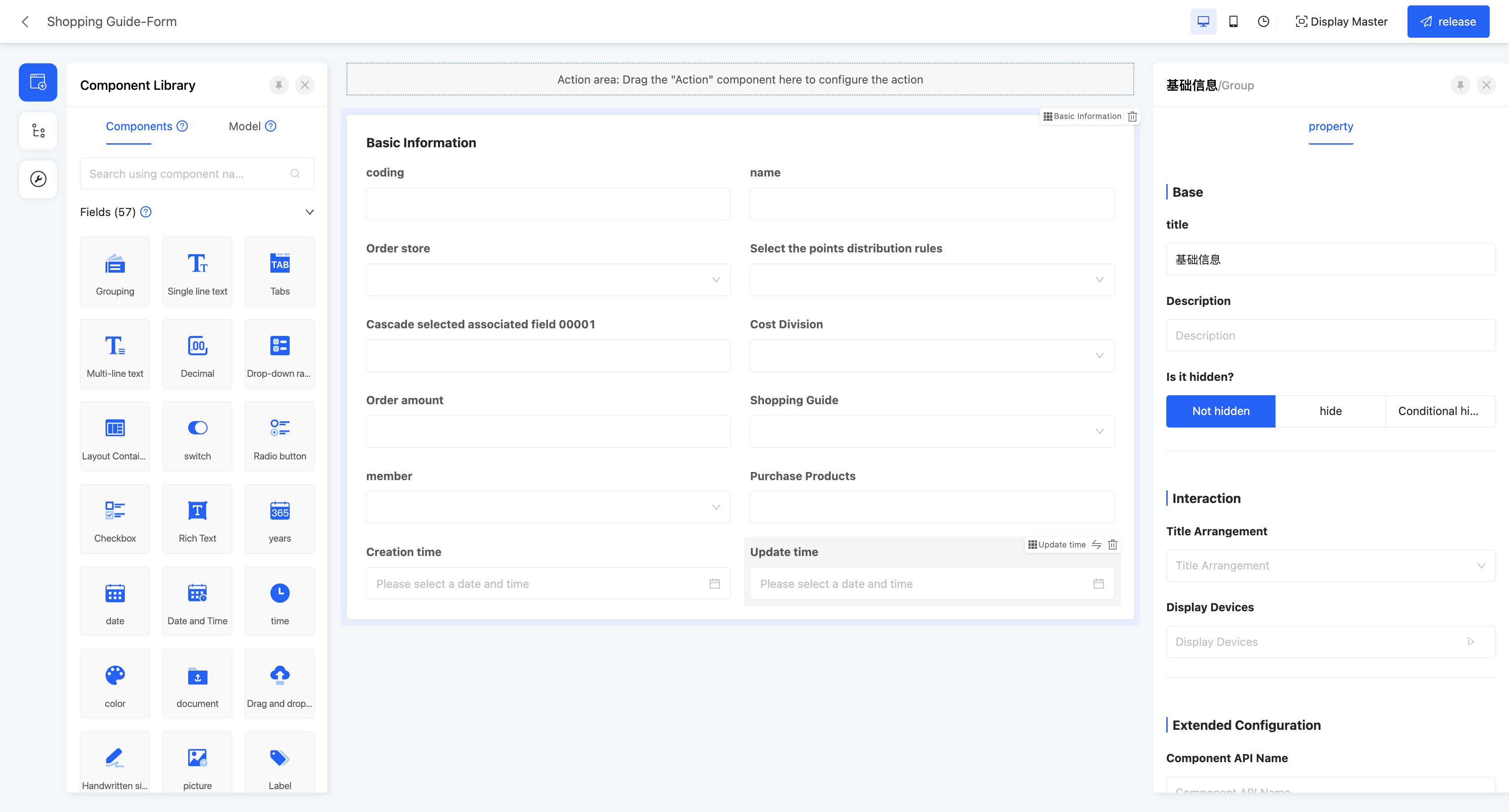The height and width of the screenshot is (812, 1509).
Task: Select the color field component
Action: tap(114, 684)
